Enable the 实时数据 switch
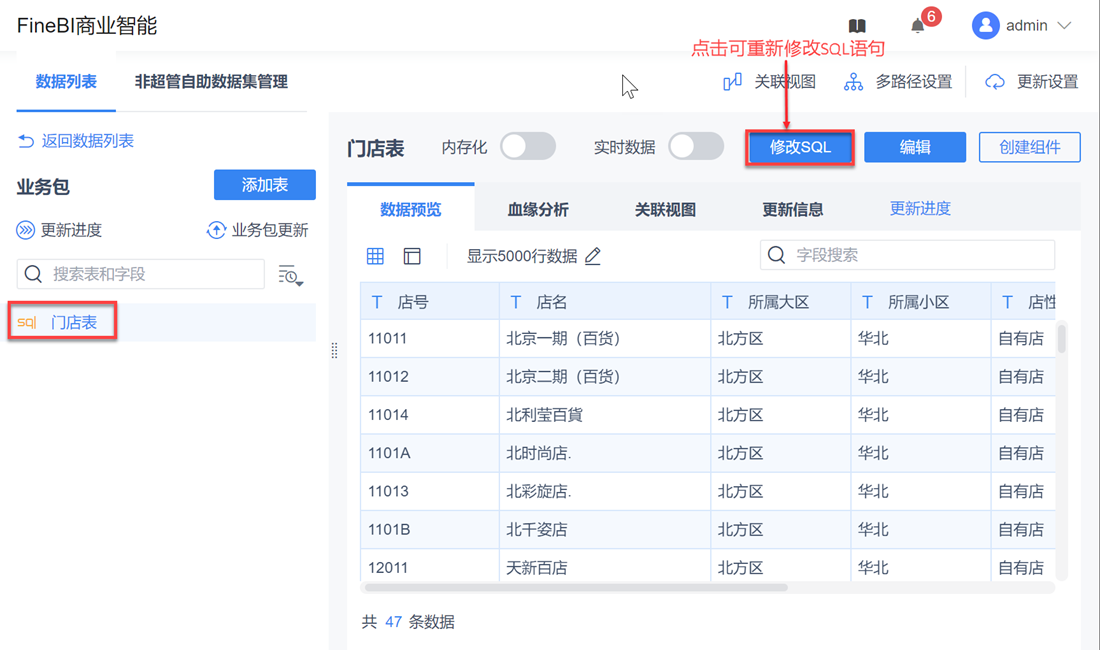Screen dimensions: 1100x650 pyautogui.click(x=696, y=147)
